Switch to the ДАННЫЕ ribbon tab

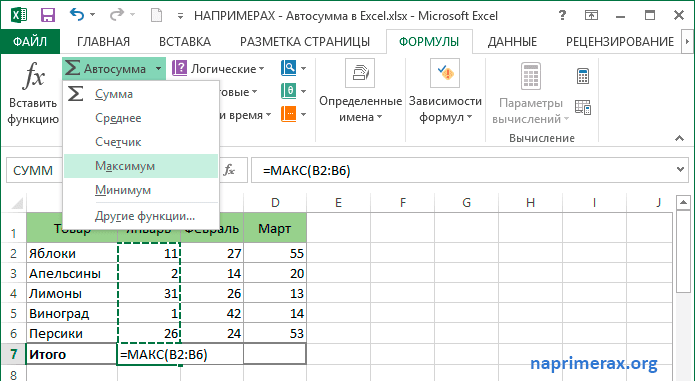(x=512, y=42)
